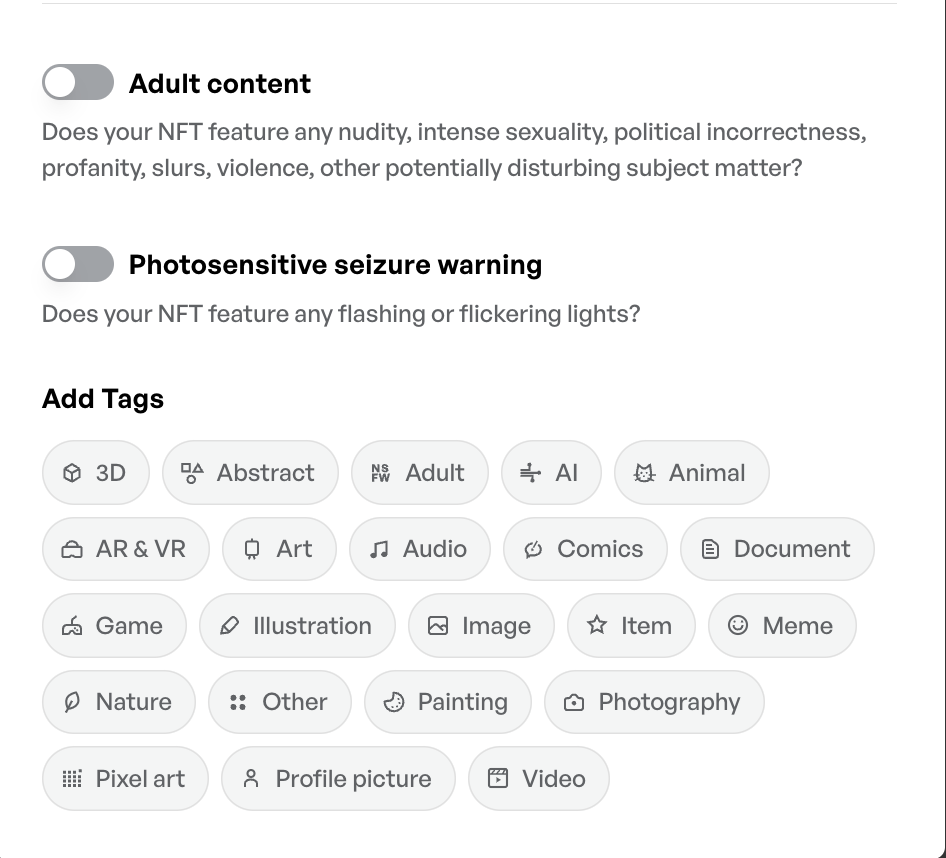The height and width of the screenshot is (858, 946).
Task: Click the camera icon on Photography
Action: coord(574,703)
